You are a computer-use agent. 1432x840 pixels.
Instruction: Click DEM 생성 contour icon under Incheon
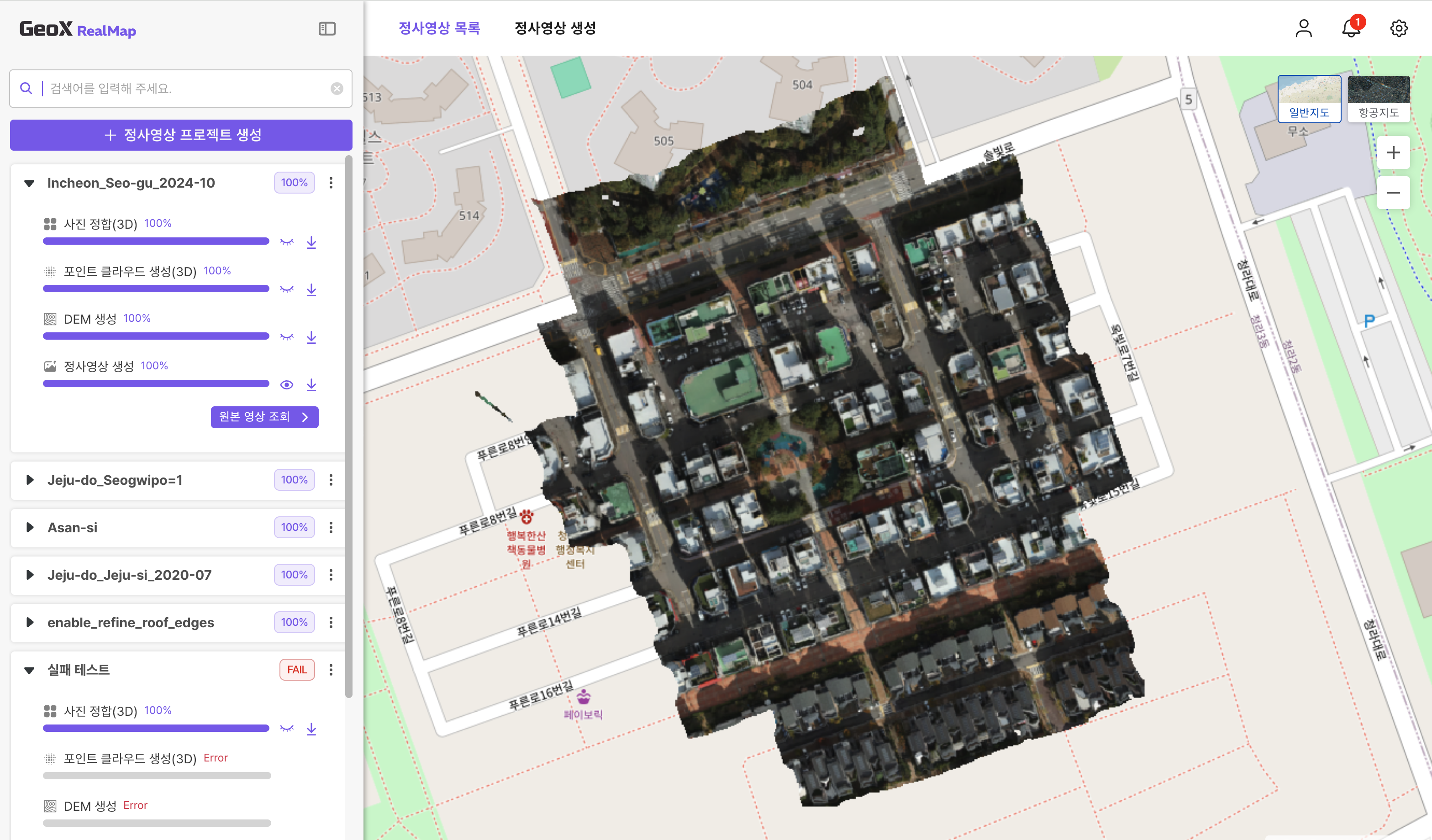tap(50, 319)
